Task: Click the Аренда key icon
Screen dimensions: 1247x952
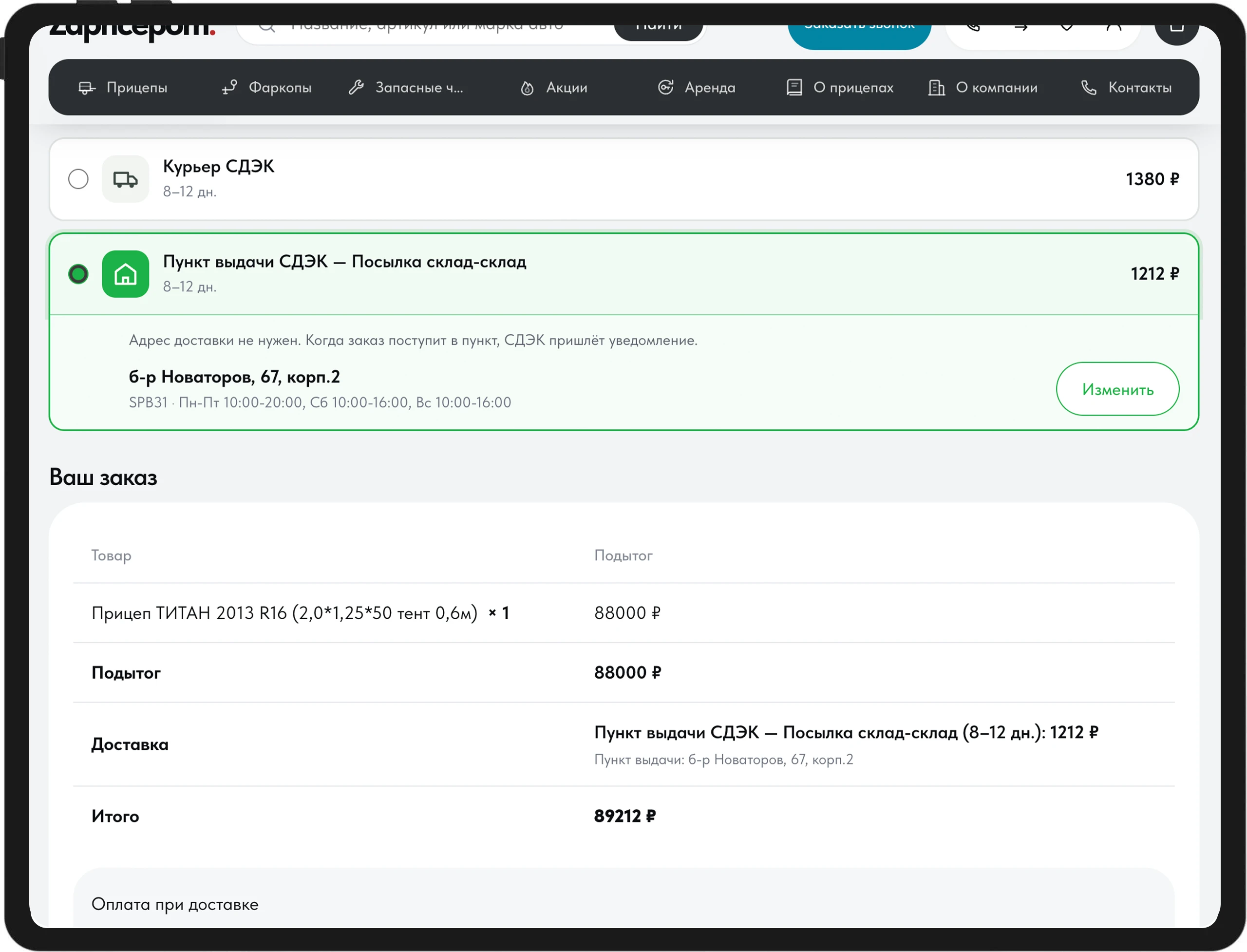Action: click(x=666, y=87)
